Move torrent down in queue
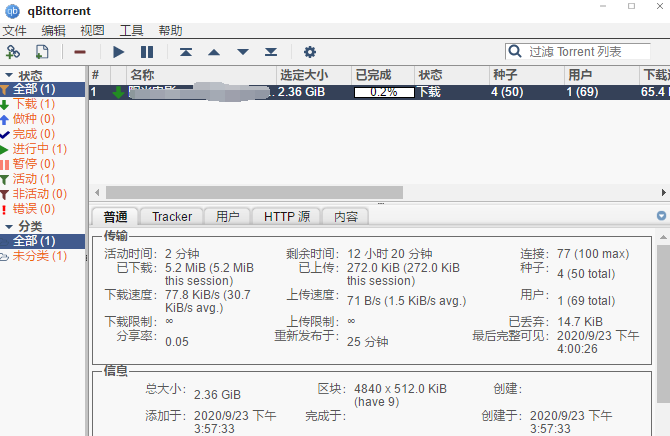The height and width of the screenshot is (436, 670). click(x=242, y=52)
